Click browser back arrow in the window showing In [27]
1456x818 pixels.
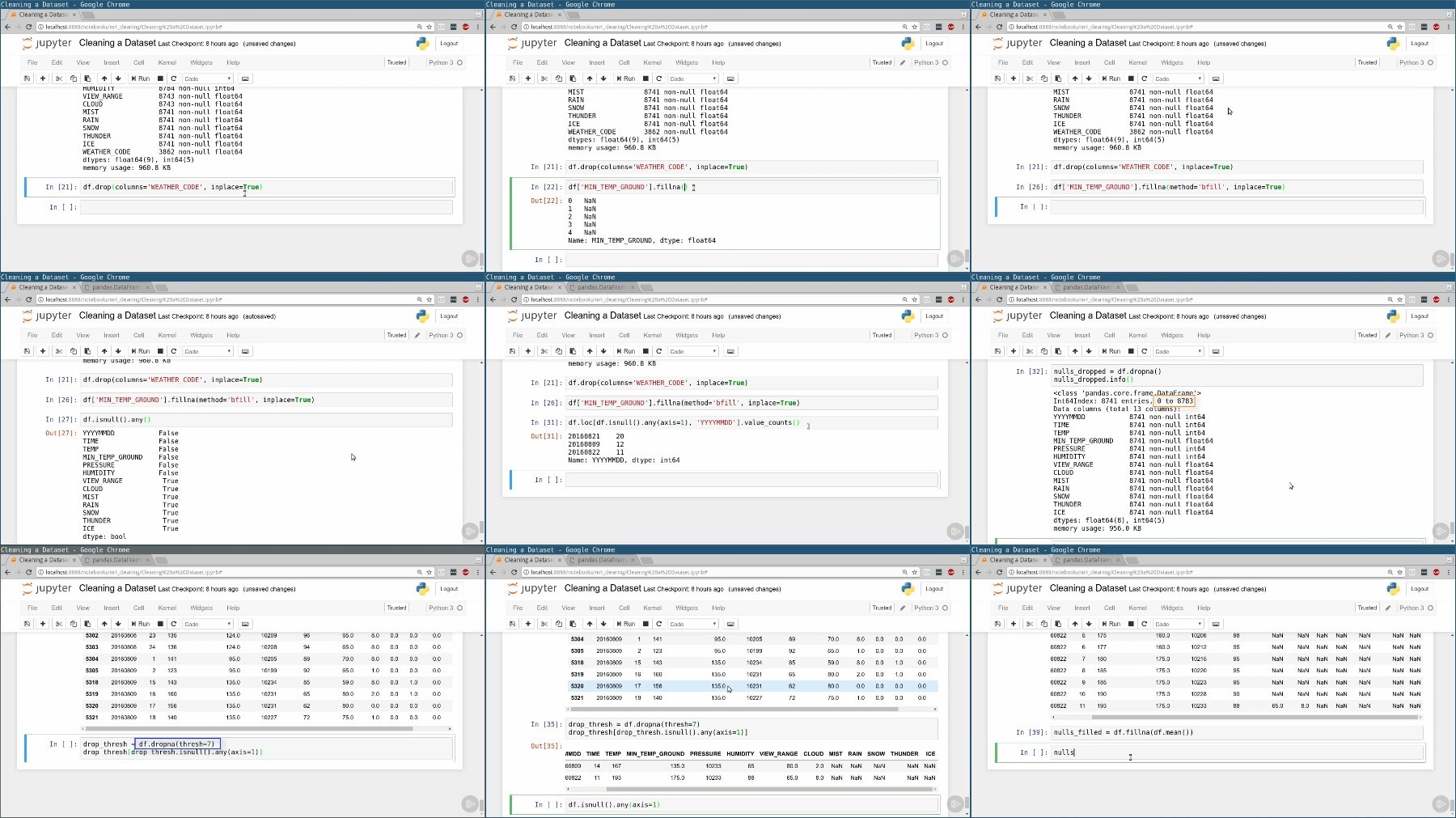(x=7, y=299)
